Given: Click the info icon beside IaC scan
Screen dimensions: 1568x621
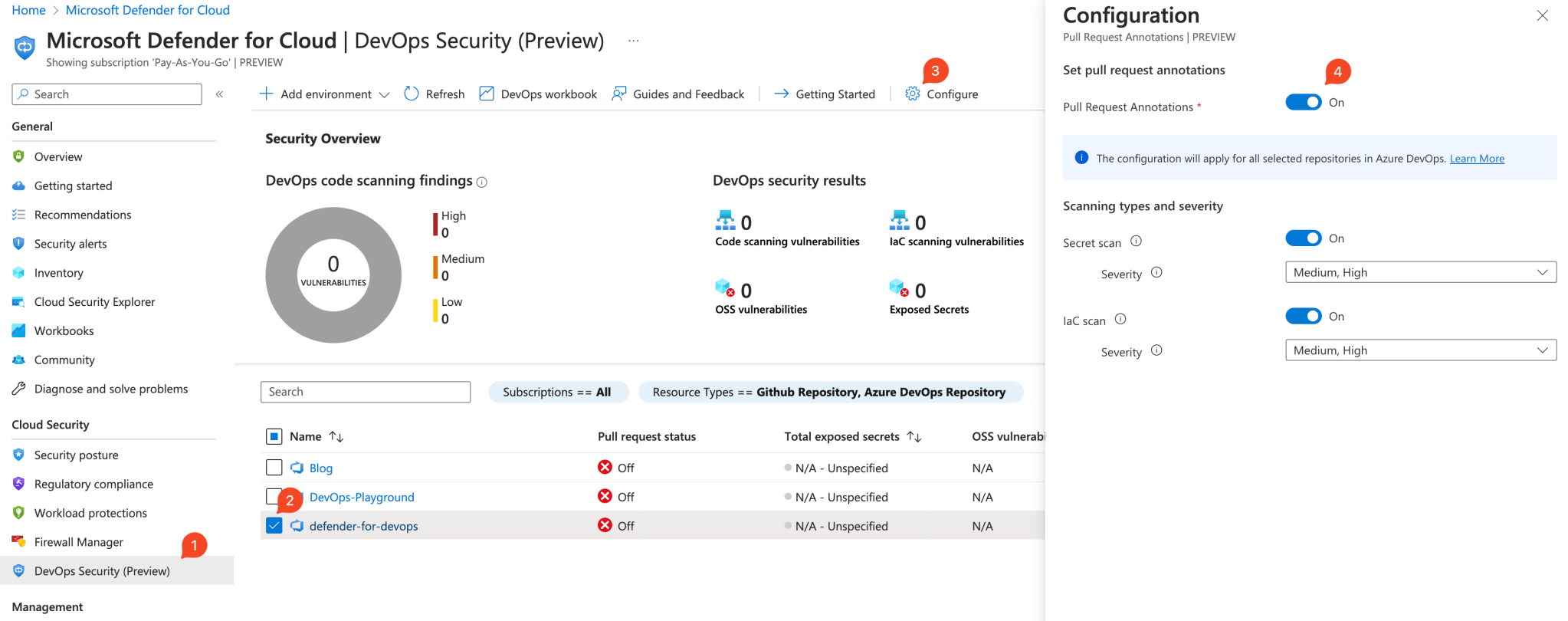Looking at the screenshot, I should click(x=1120, y=319).
